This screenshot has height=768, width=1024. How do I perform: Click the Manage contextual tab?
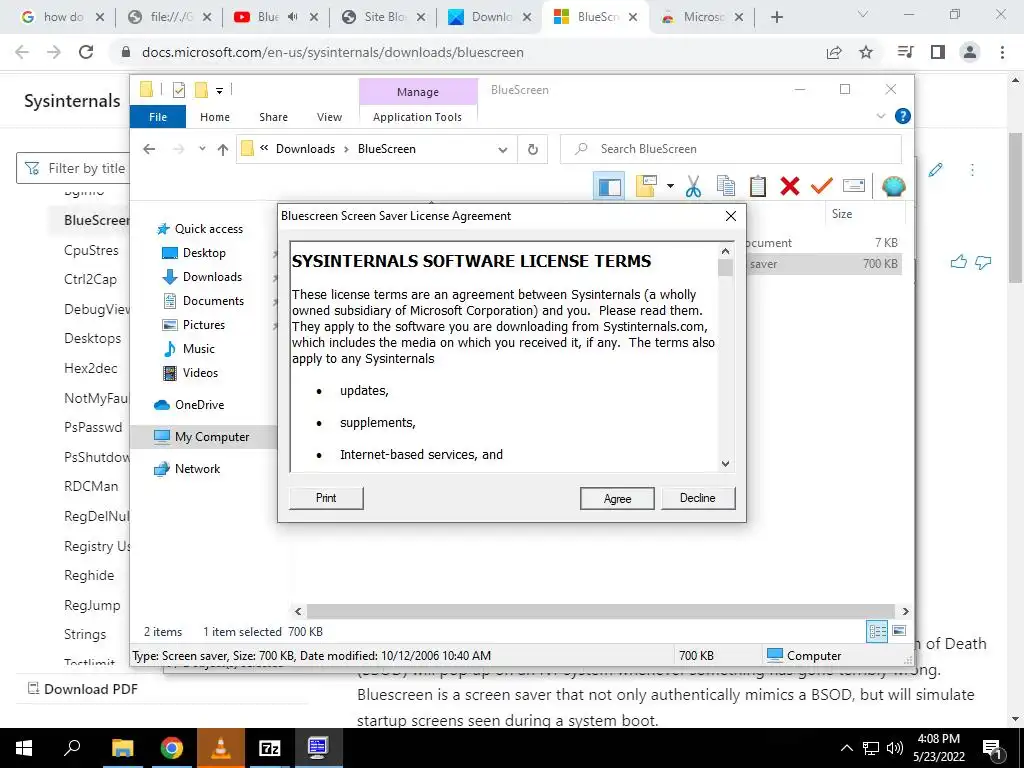418,92
